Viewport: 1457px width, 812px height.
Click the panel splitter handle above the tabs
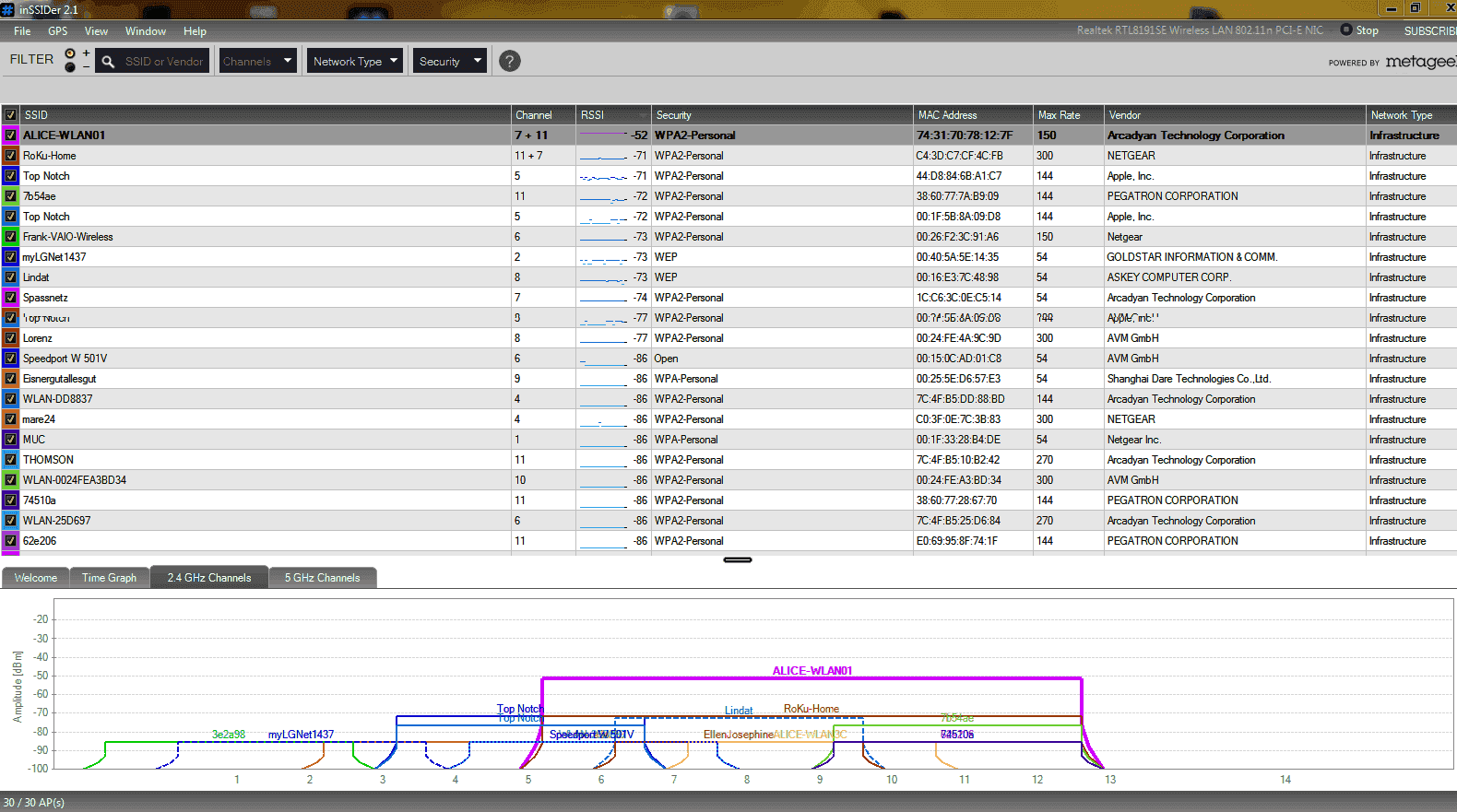pyautogui.click(x=738, y=559)
